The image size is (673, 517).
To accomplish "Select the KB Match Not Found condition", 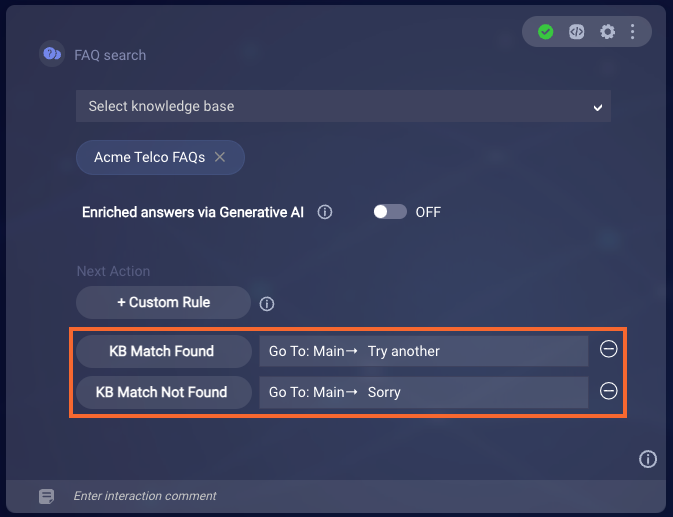I will coord(164,392).
